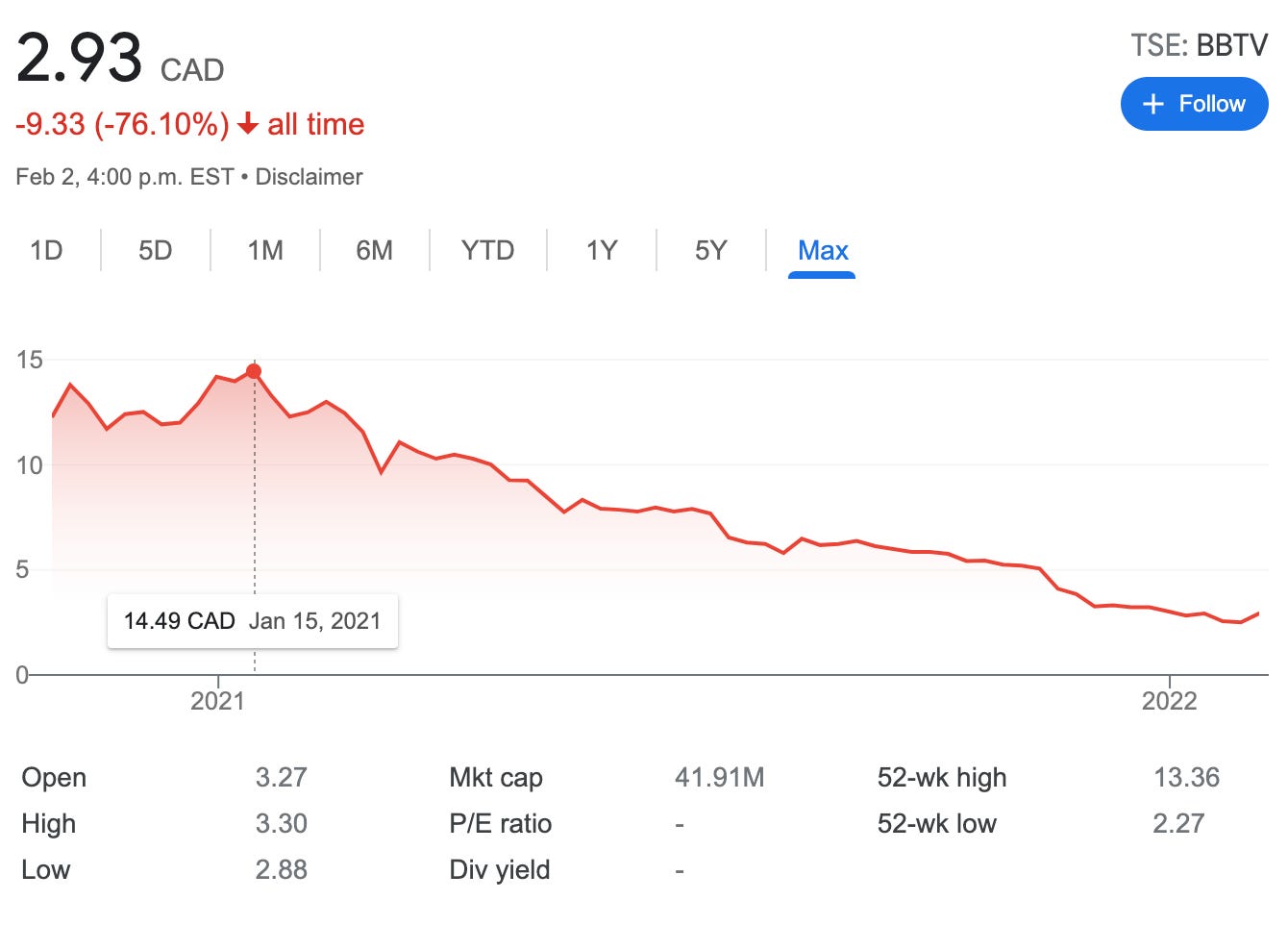The image size is (1288, 925).
Task: Switch to the 1M chart view
Action: [266, 250]
